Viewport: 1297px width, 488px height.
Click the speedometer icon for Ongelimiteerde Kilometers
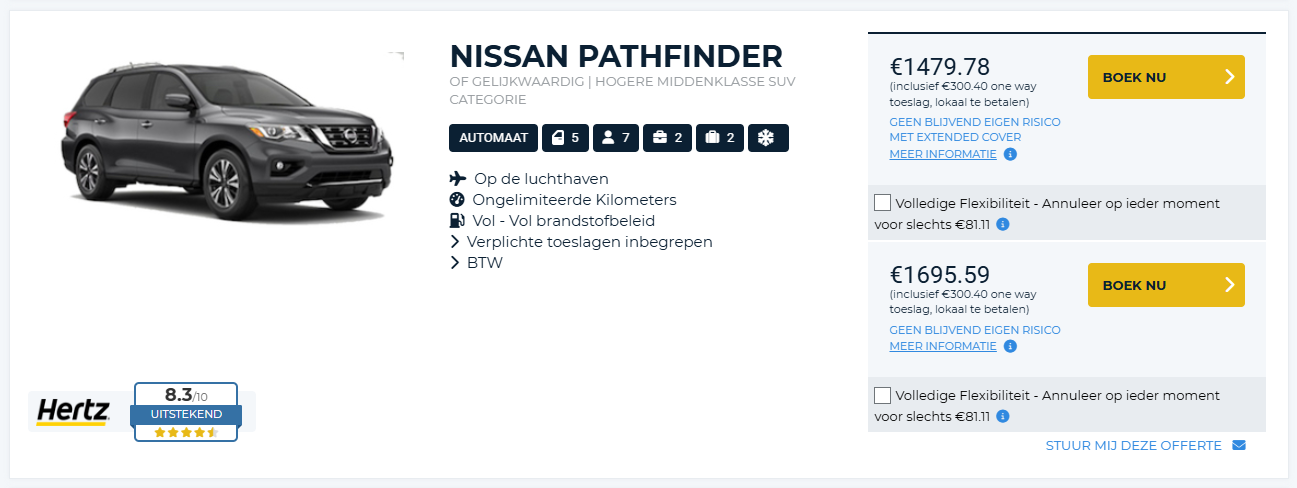click(457, 200)
